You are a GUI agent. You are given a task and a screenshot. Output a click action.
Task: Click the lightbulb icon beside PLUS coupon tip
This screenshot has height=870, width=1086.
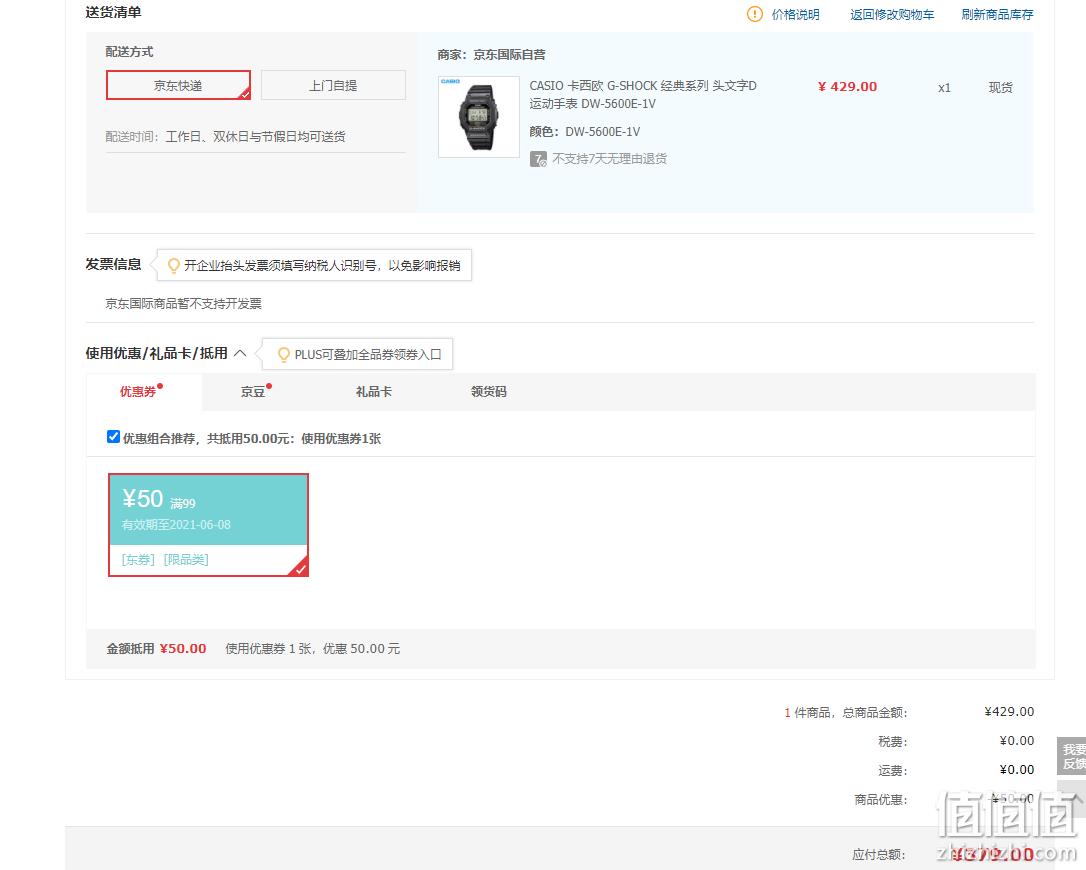click(x=283, y=355)
